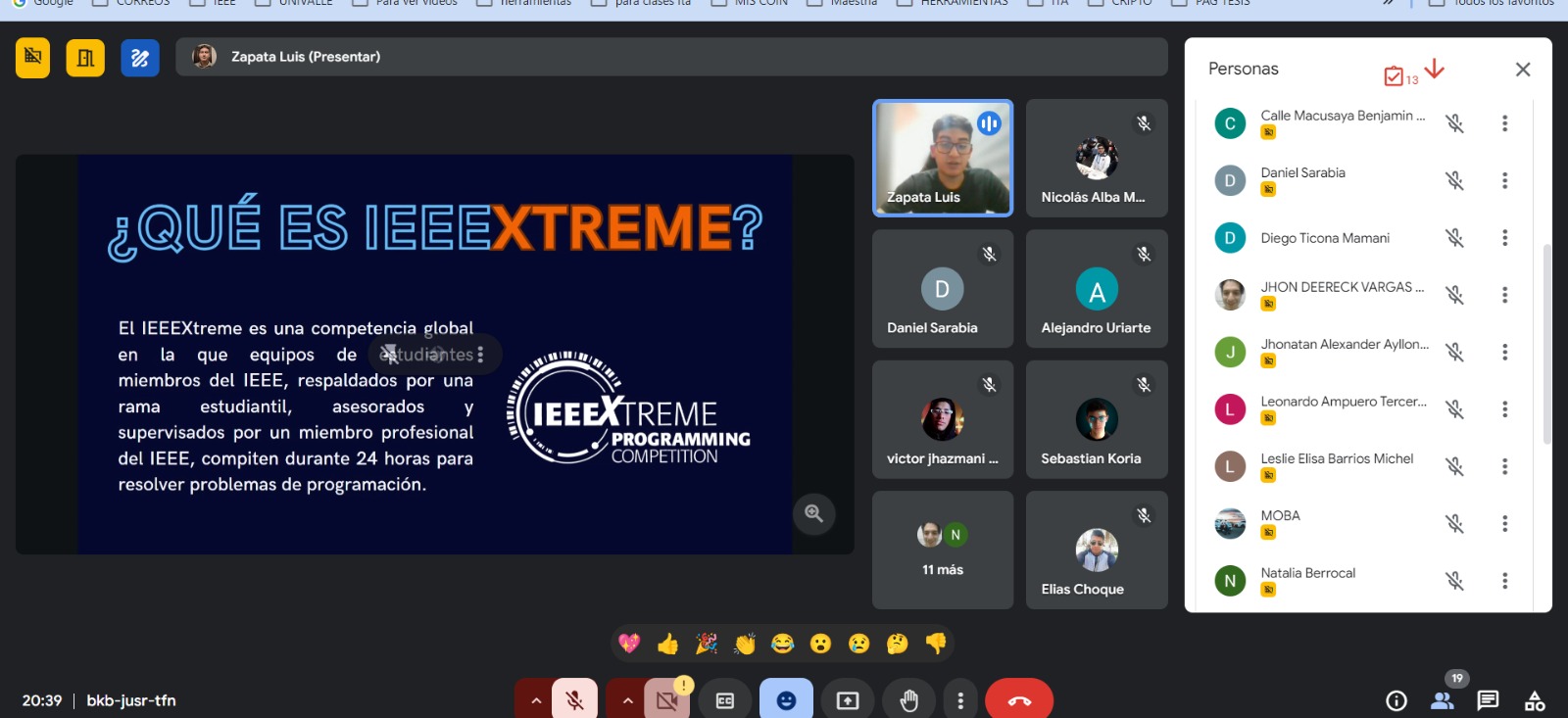This screenshot has width=1568, height=718.
Task: Click the present screen icon
Action: tap(847, 700)
